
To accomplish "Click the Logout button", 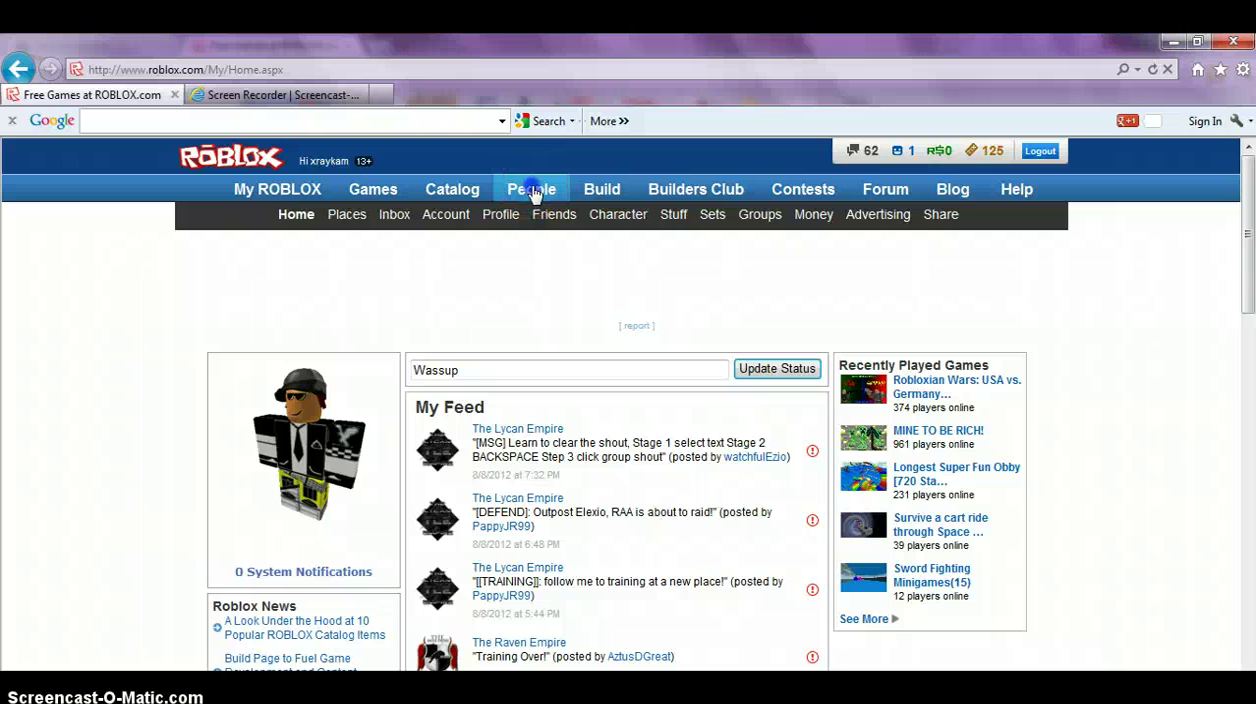I will pos(1039,151).
